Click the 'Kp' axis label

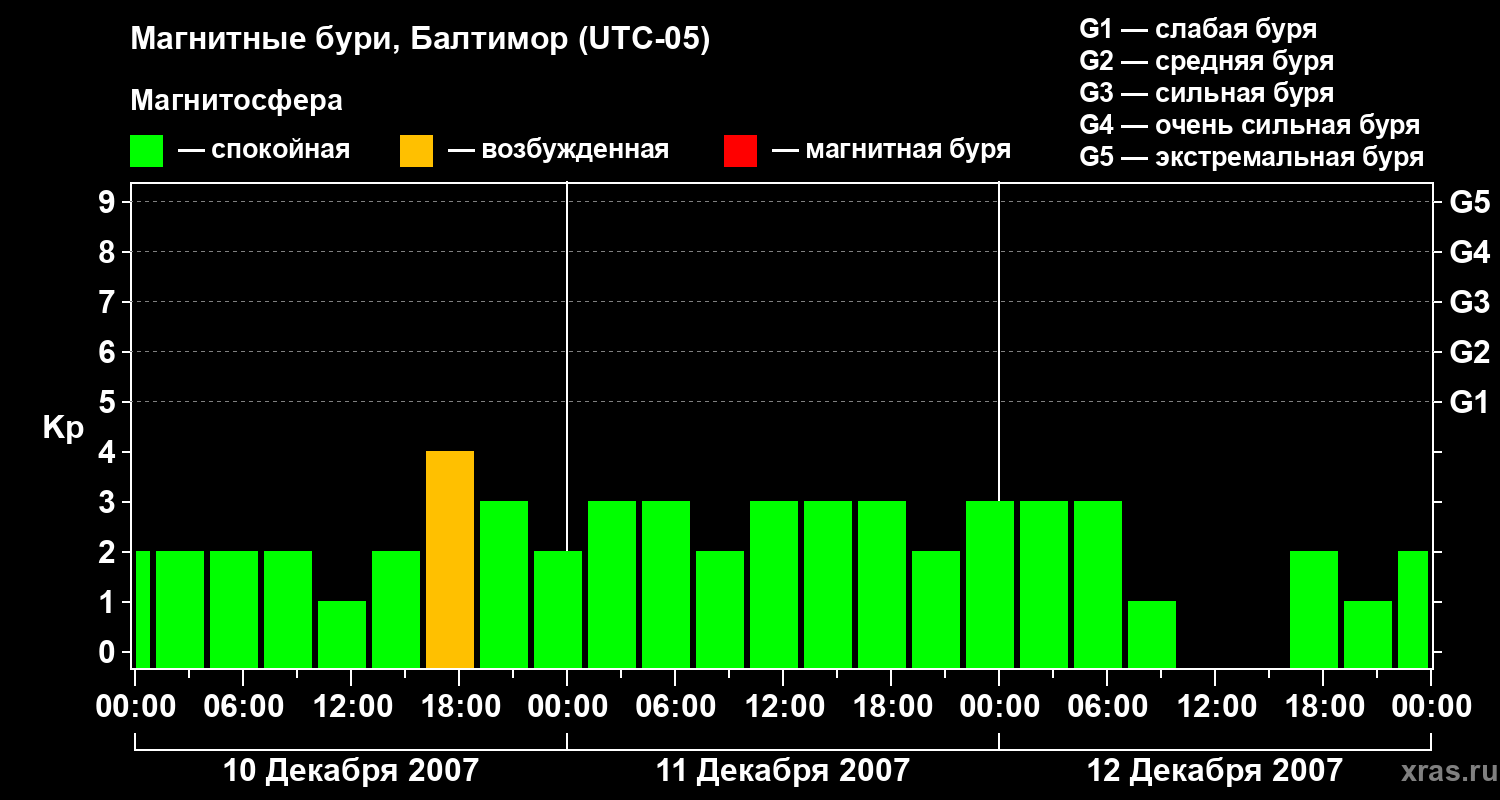click(63, 429)
